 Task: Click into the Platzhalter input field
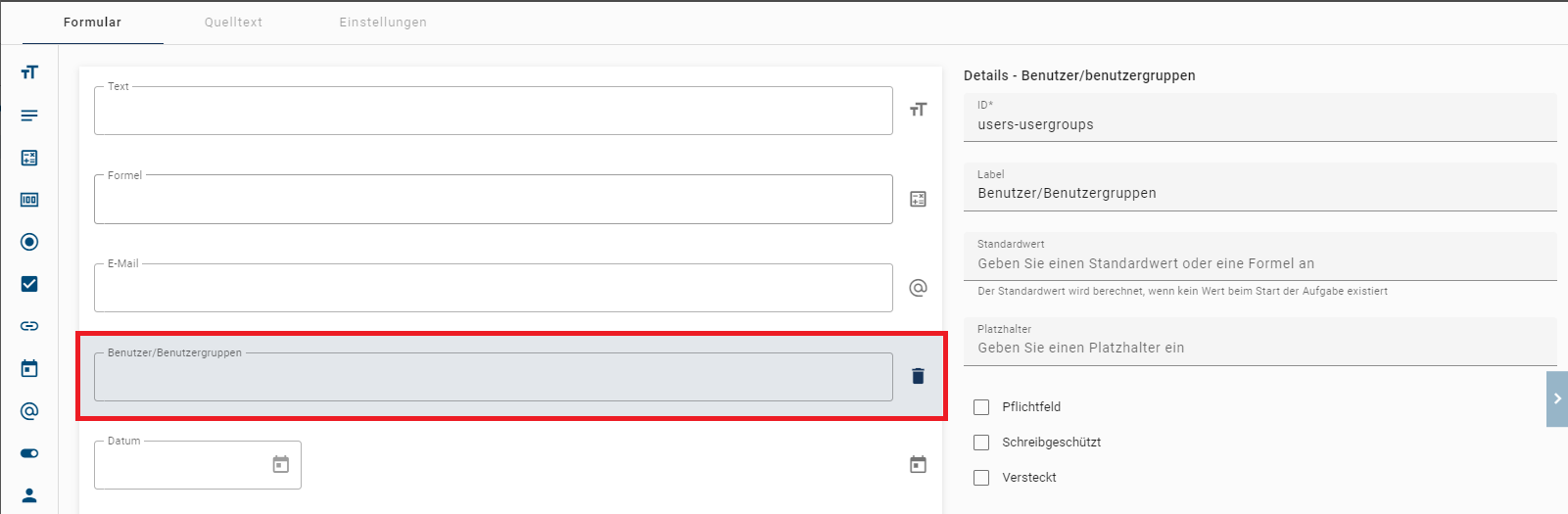coord(1259,348)
